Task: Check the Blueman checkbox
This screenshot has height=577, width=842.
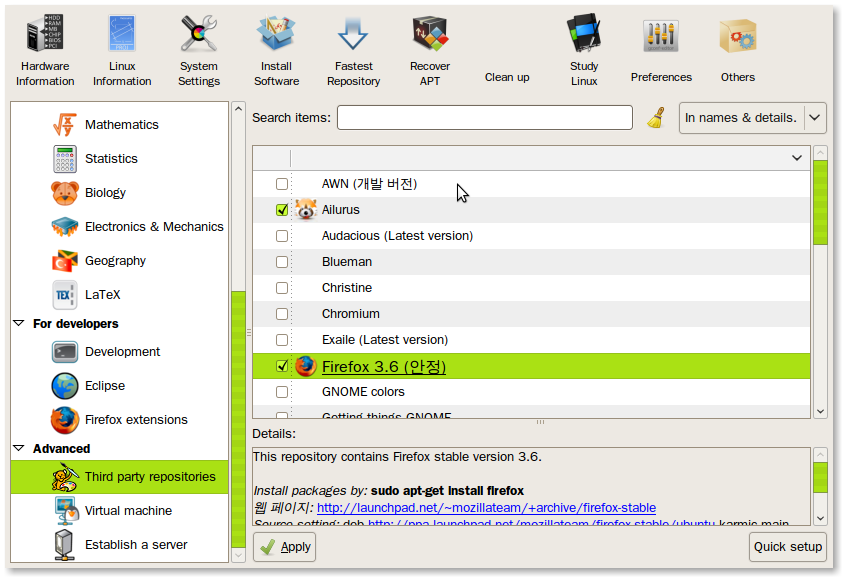Action: 281,262
